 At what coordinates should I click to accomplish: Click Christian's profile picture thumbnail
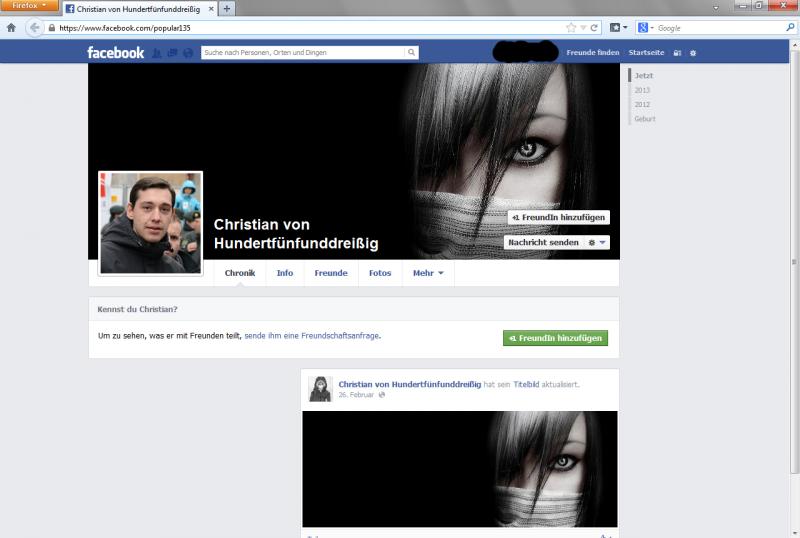coord(150,222)
